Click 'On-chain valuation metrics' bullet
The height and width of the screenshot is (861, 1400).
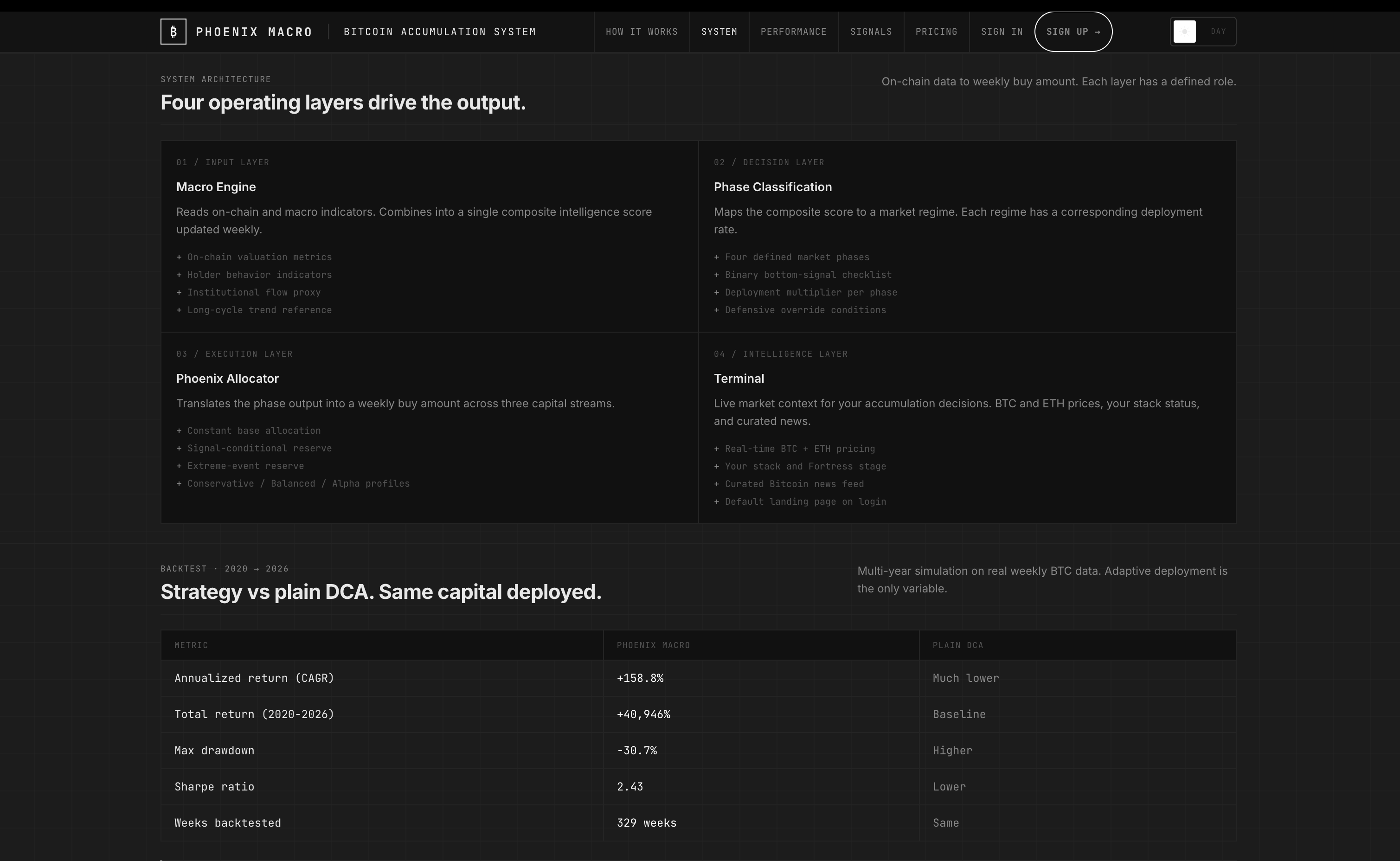pos(254,257)
